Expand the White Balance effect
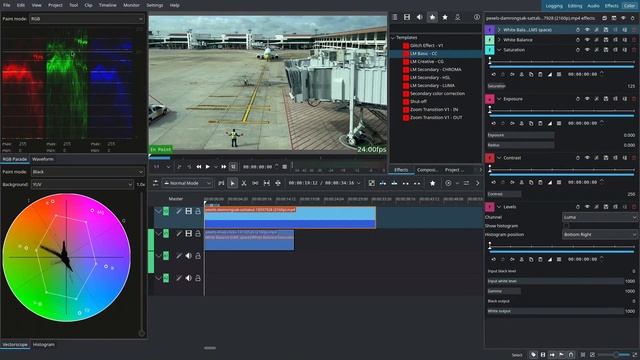 [x=499, y=40]
